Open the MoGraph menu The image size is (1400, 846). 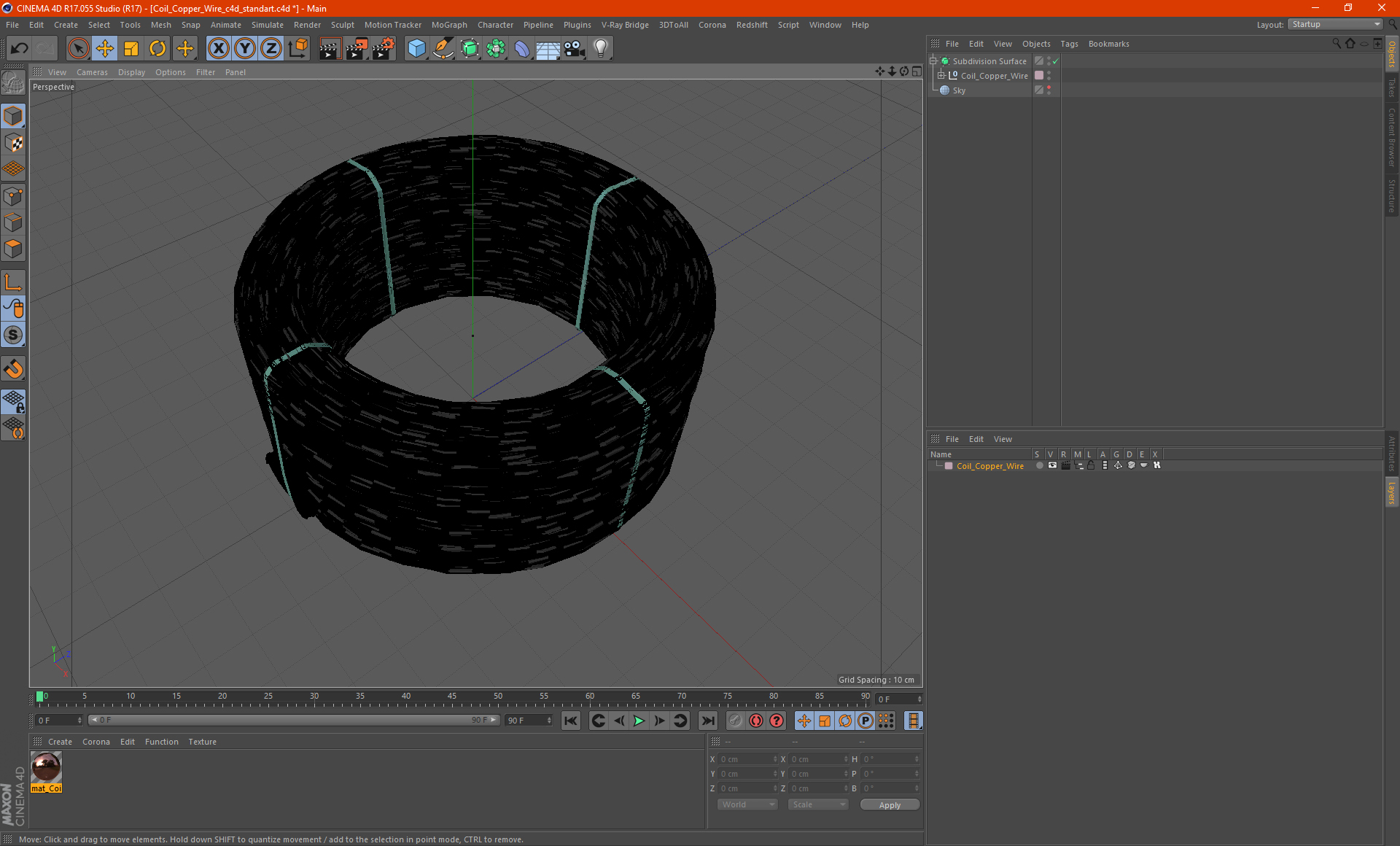(449, 25)
